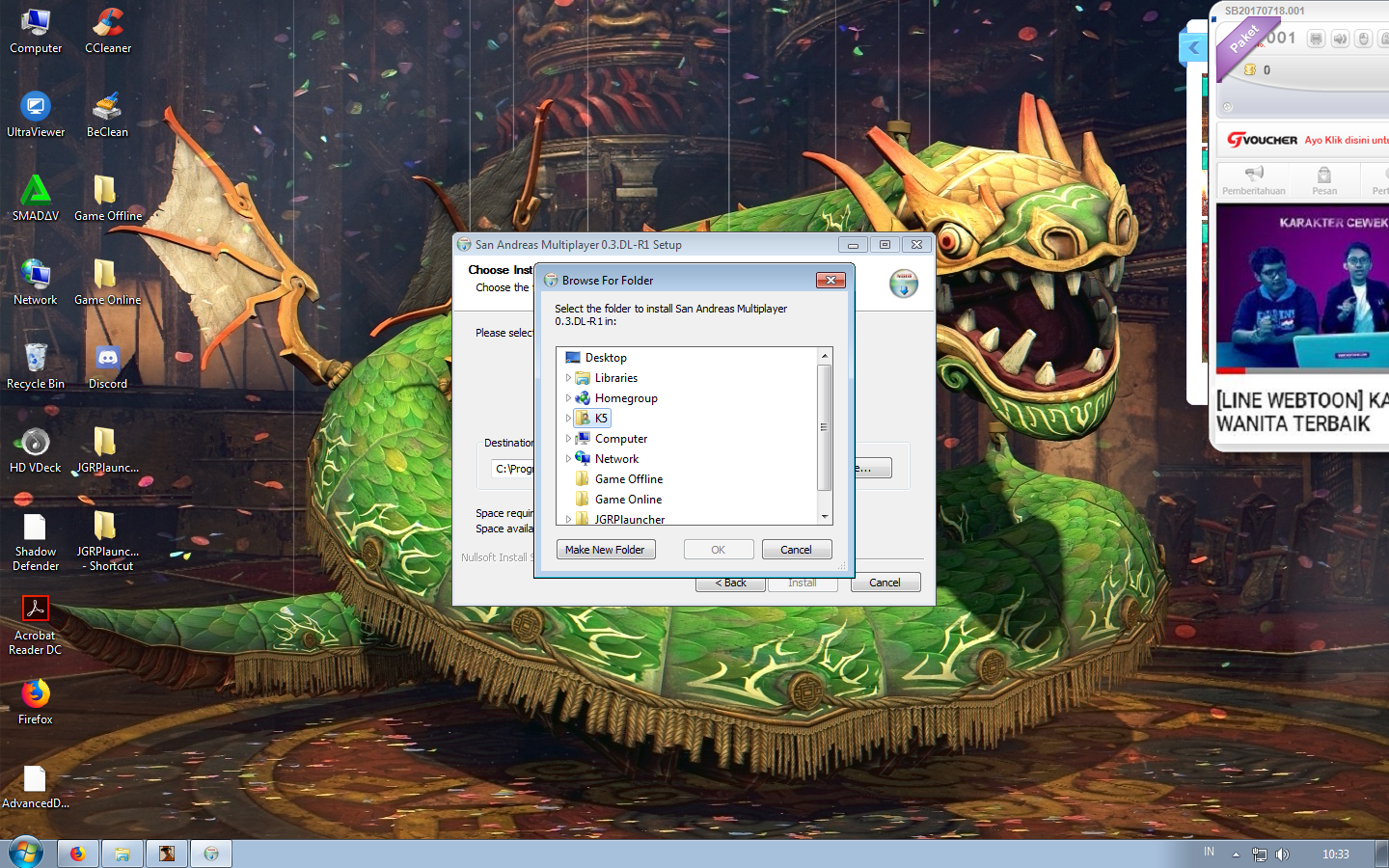Launch CCleaner from the desktop
The image size is (1389, 868).
[x=108, y=31]
